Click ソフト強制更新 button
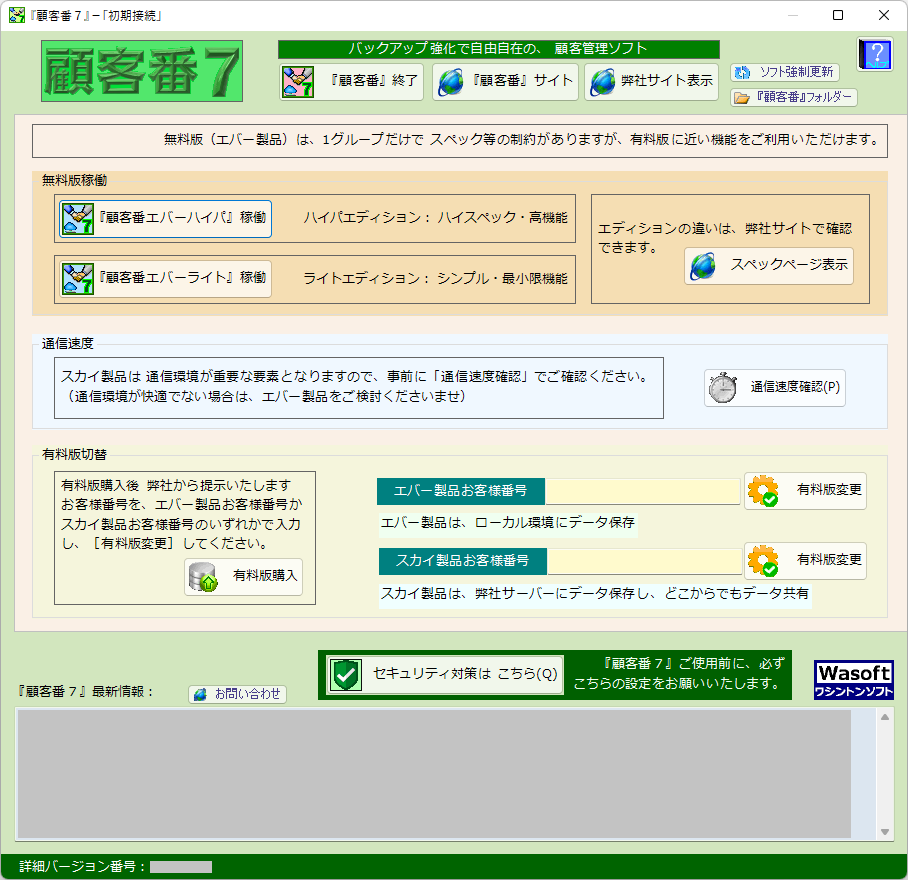908x880 pixels. [x=784, y=72]
